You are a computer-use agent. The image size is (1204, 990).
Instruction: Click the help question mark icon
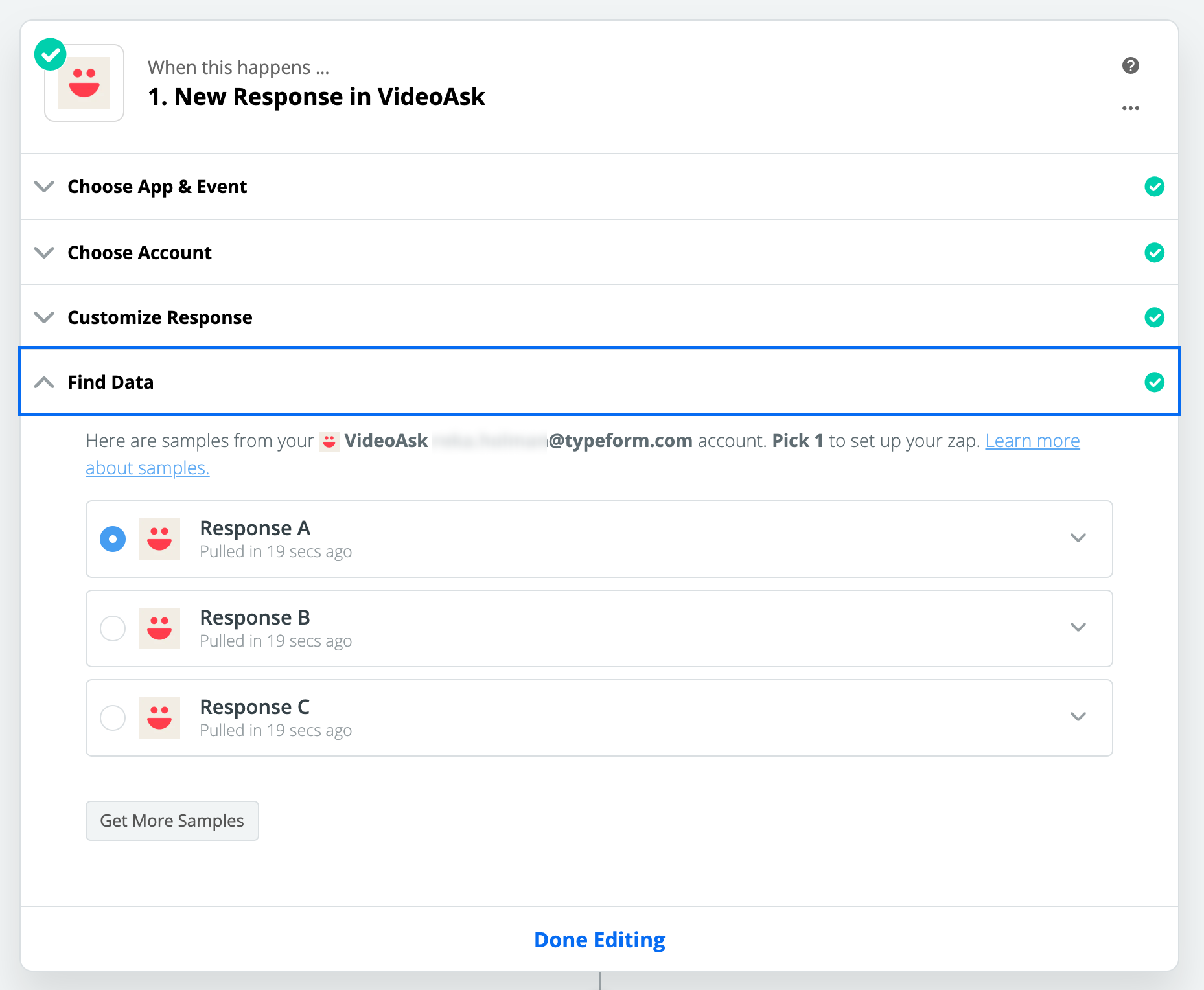[x=1131, y=65]
